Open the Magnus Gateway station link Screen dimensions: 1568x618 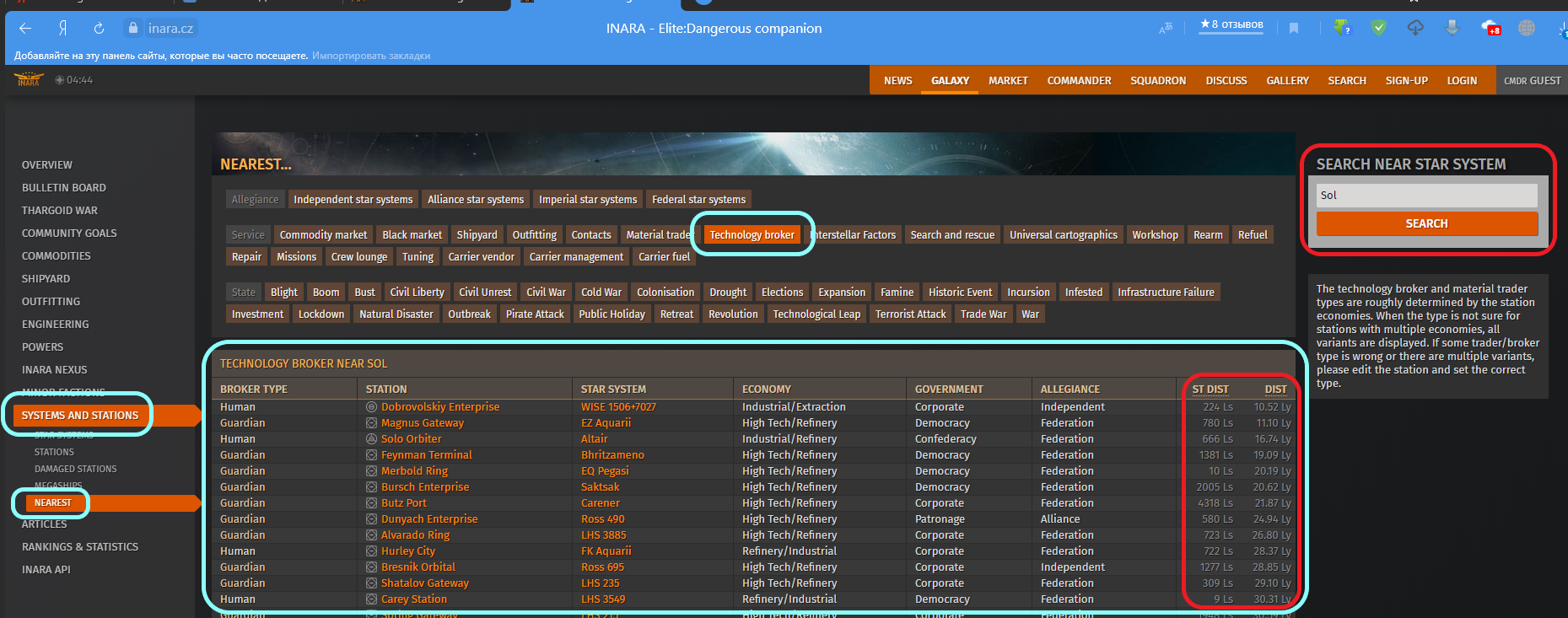pyautogui.click(x=423, y=423)
